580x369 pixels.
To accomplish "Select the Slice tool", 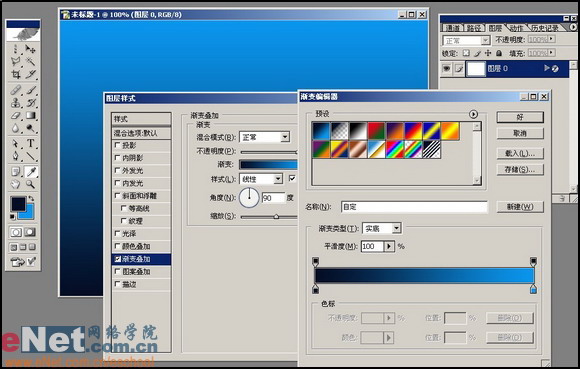I will coord(31,74).
